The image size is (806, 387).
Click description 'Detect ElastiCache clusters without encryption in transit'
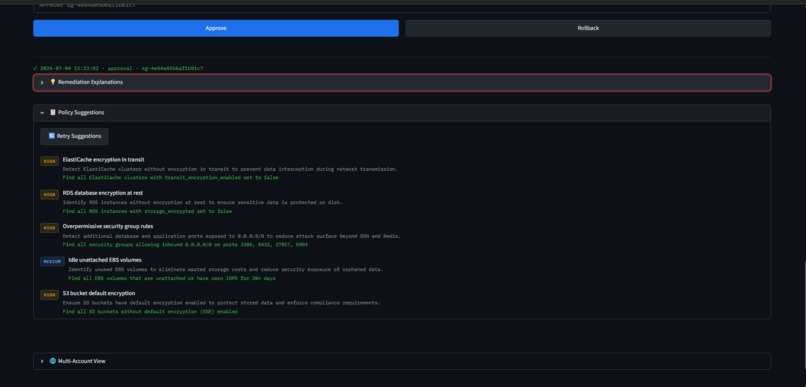coord(230,169)
